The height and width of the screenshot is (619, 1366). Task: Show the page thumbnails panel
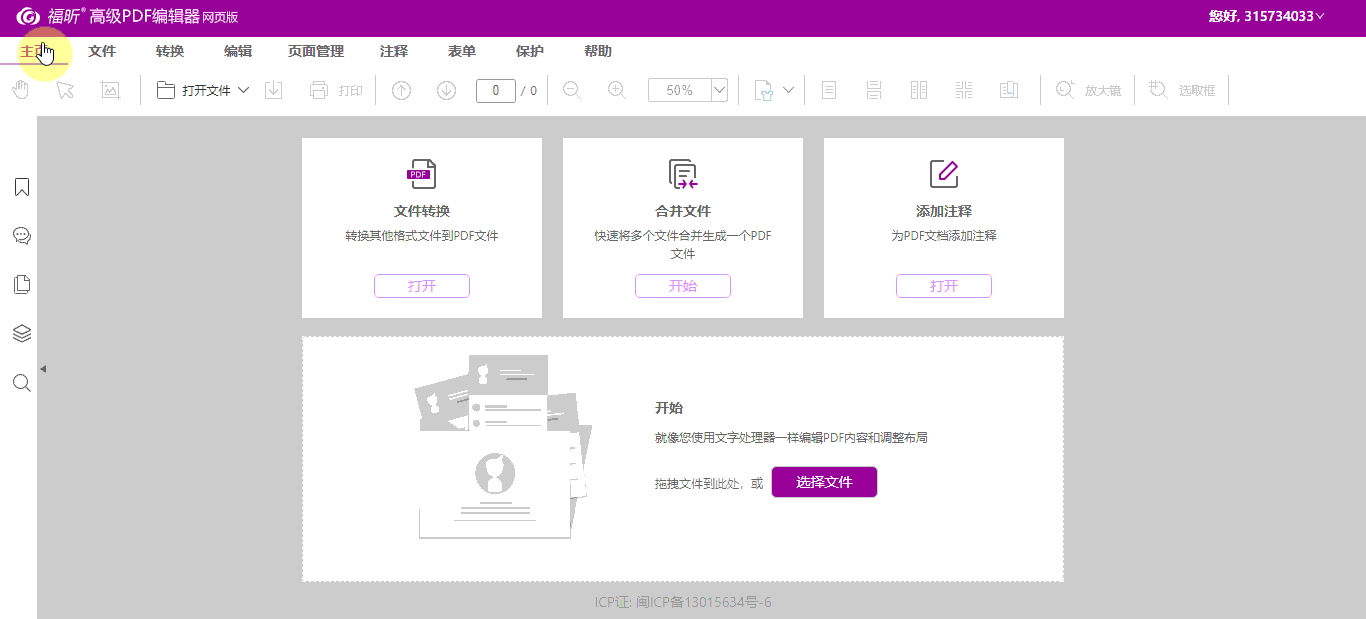21,285
